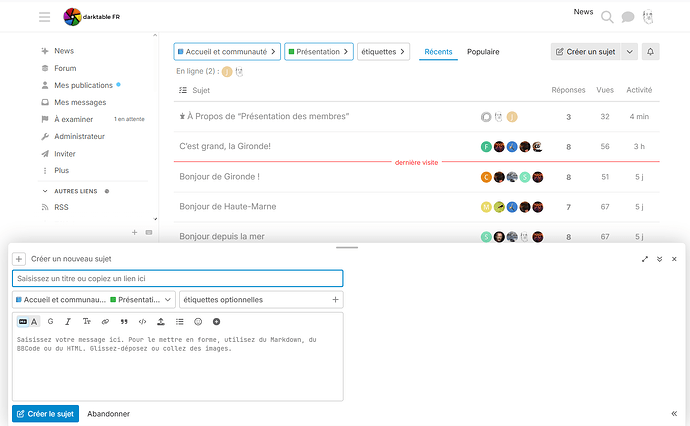
Task: Open composer category selector dropdown
Action: point(94,300)
